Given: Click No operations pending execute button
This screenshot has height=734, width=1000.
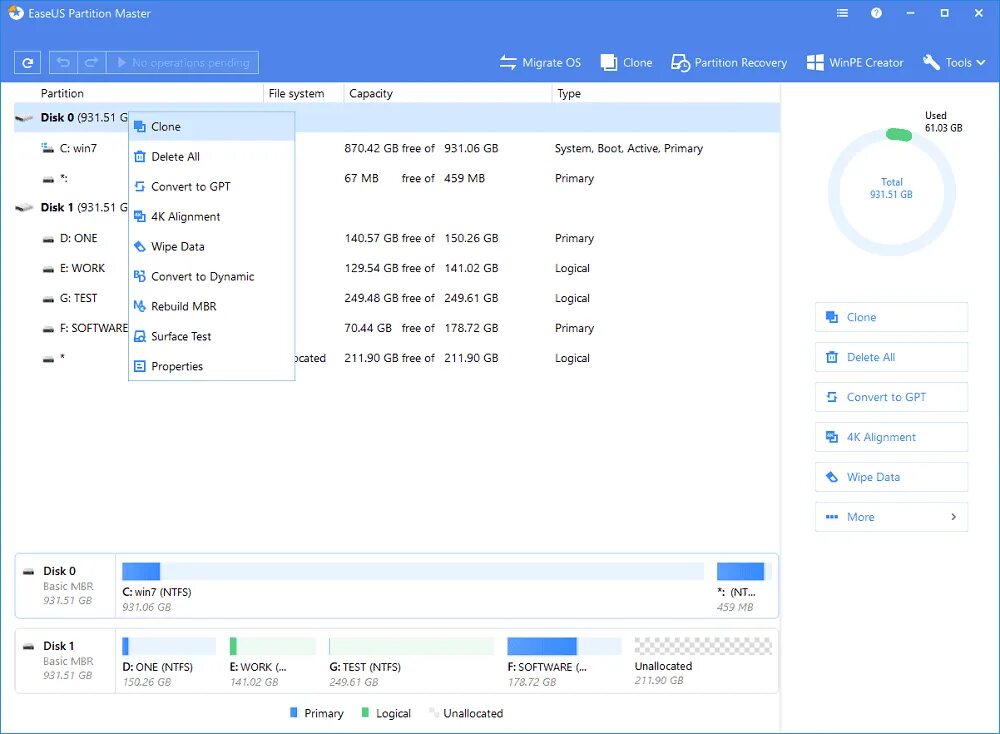Looking at the screenshot, I should click(x=182, y=62).
